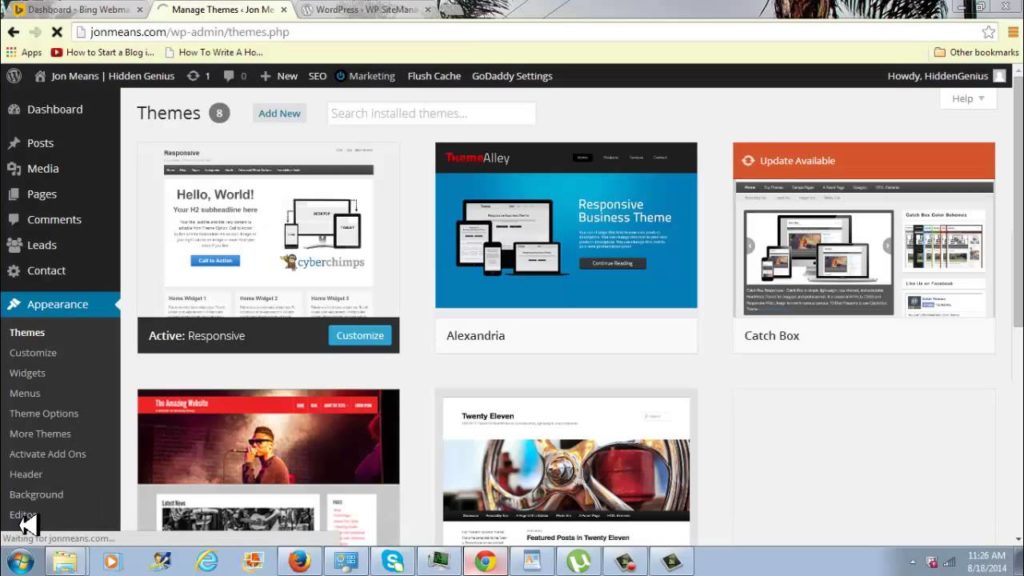Viewport: 1024px width, 576px height.
Task: Click Flush Cache in the admin bar
Action: [434, 76]
